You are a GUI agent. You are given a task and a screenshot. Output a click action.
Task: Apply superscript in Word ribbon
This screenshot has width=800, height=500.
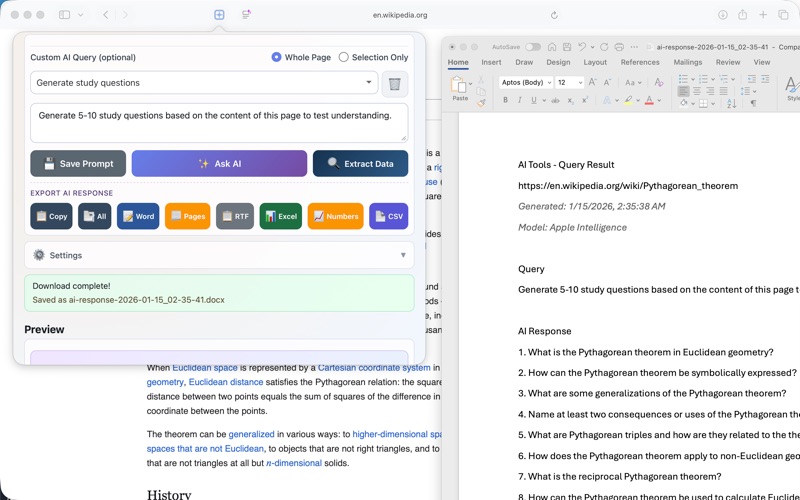tap(585, 101)
